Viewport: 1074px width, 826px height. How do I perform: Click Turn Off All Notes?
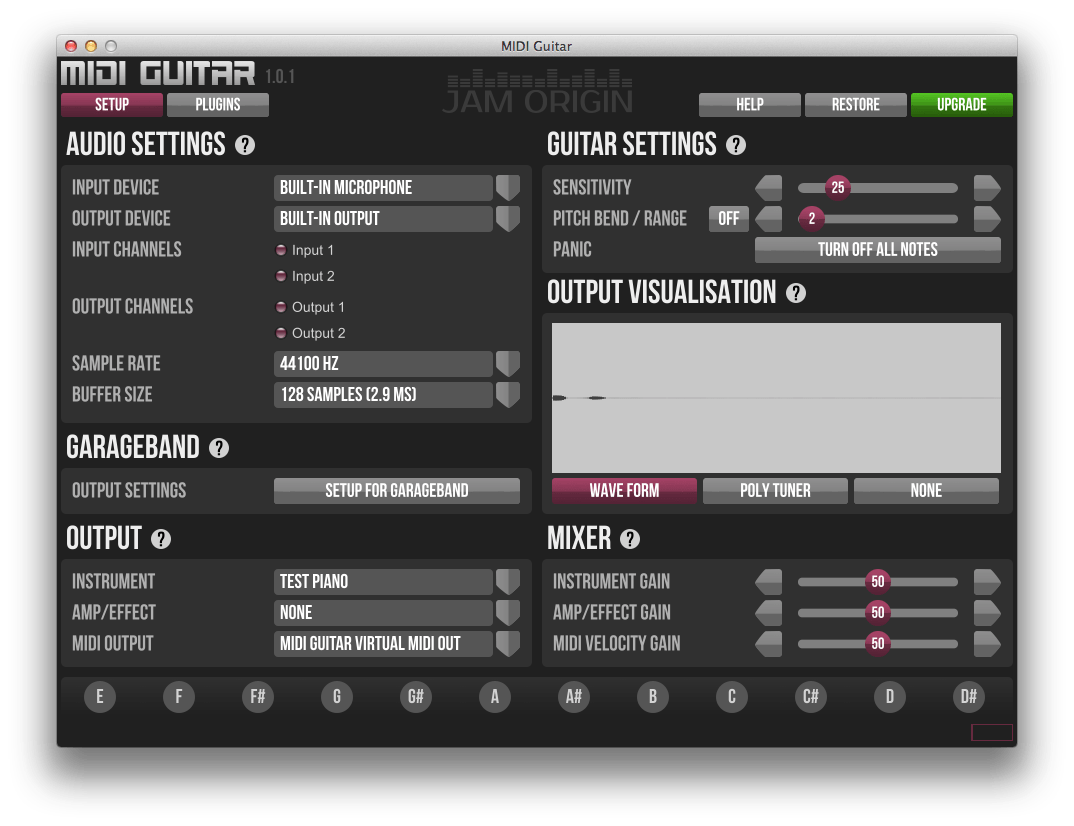click(x=877, y=250)
